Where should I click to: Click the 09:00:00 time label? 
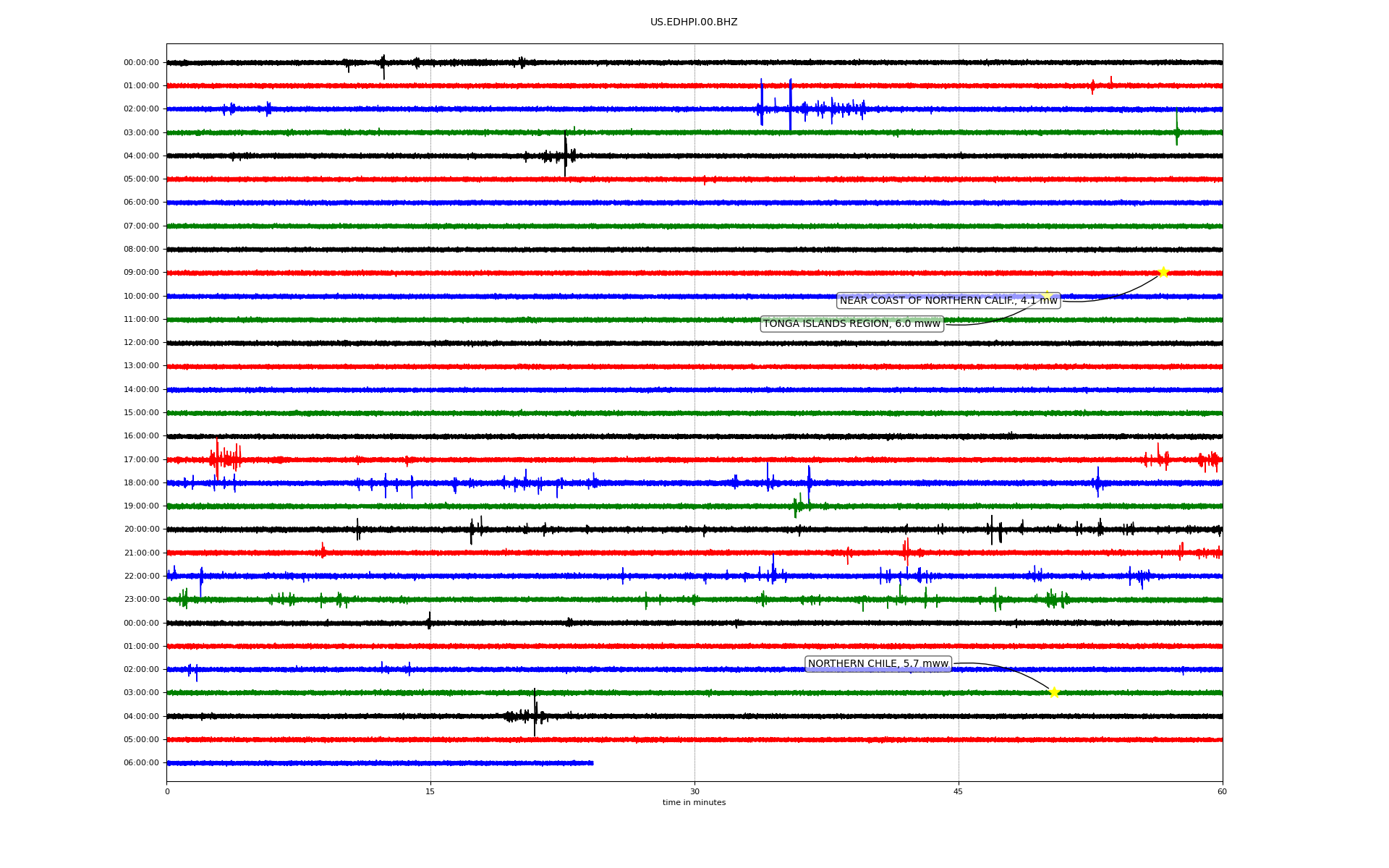click(x=141, y=273)
